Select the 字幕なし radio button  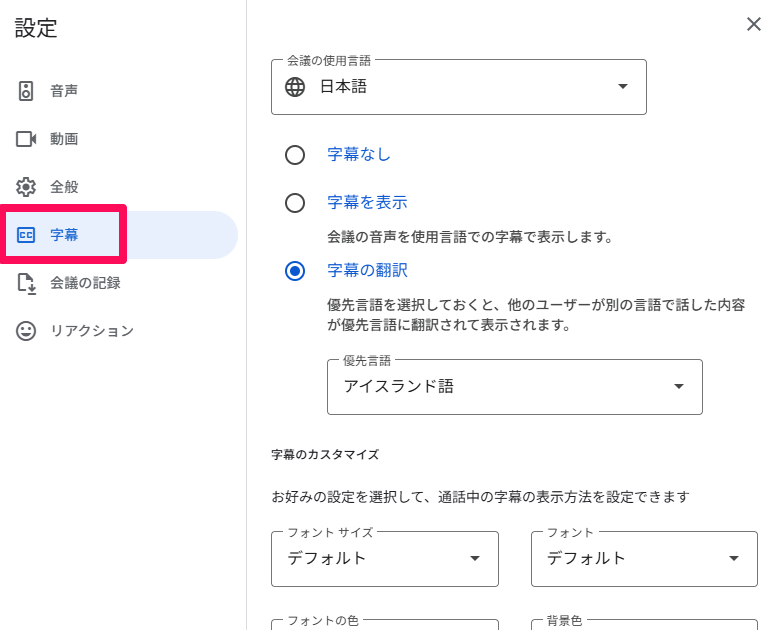295,155
